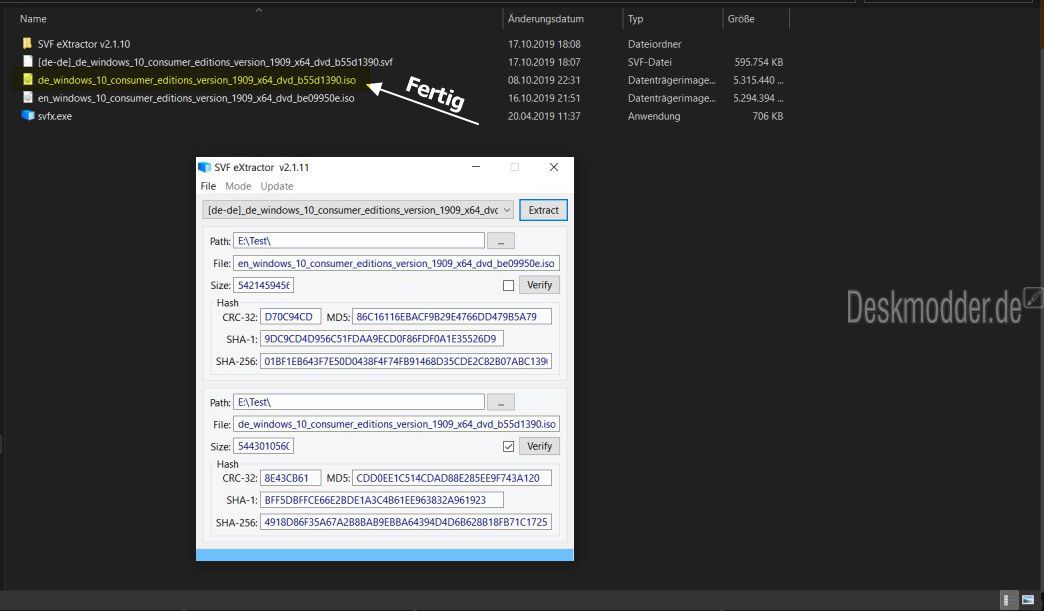
Task: Click the expand icon beside Deskmodder.de image
Action: (x=1033, y=298)
